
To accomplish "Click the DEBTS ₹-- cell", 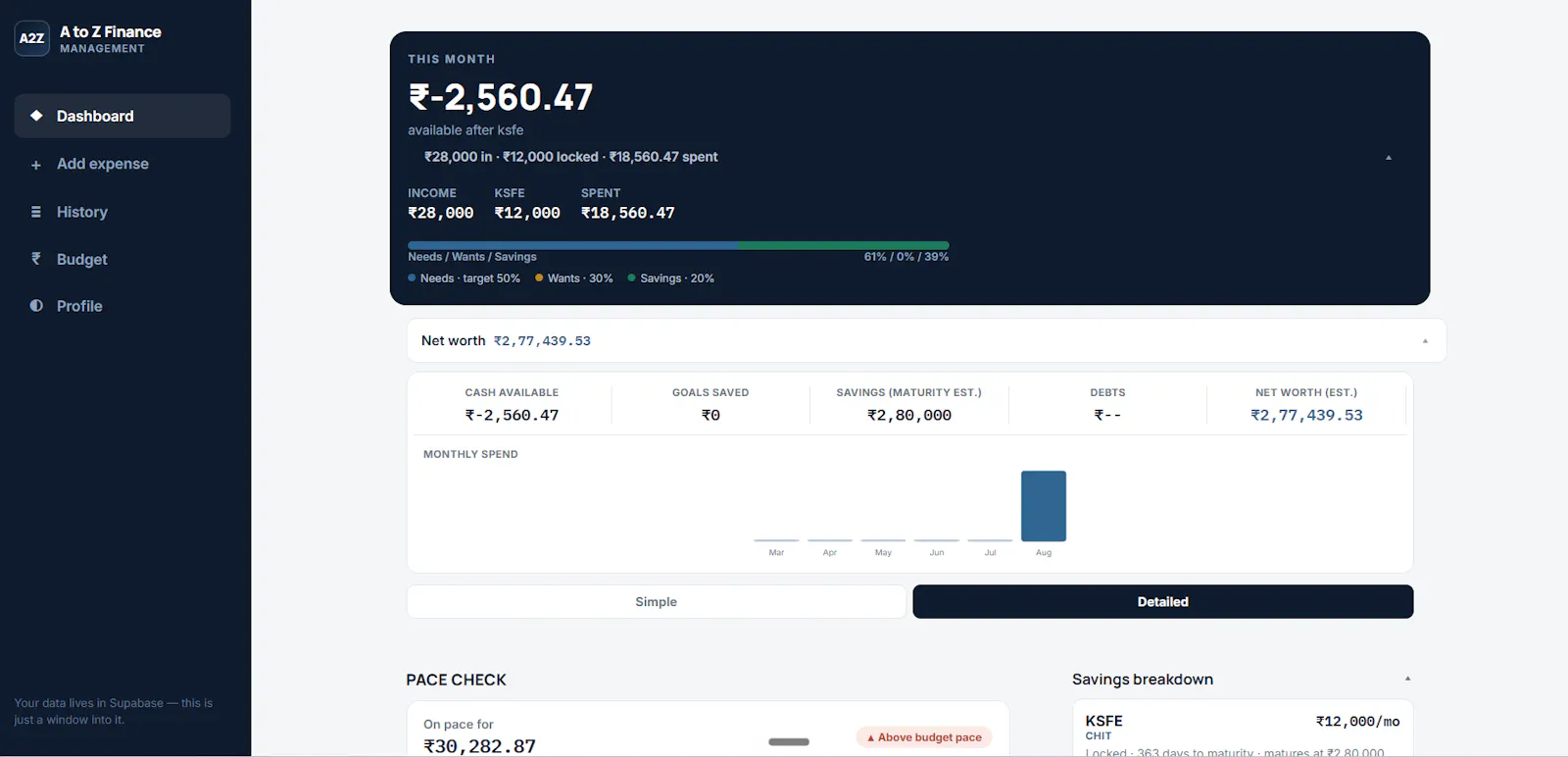I will point(1107,404).
